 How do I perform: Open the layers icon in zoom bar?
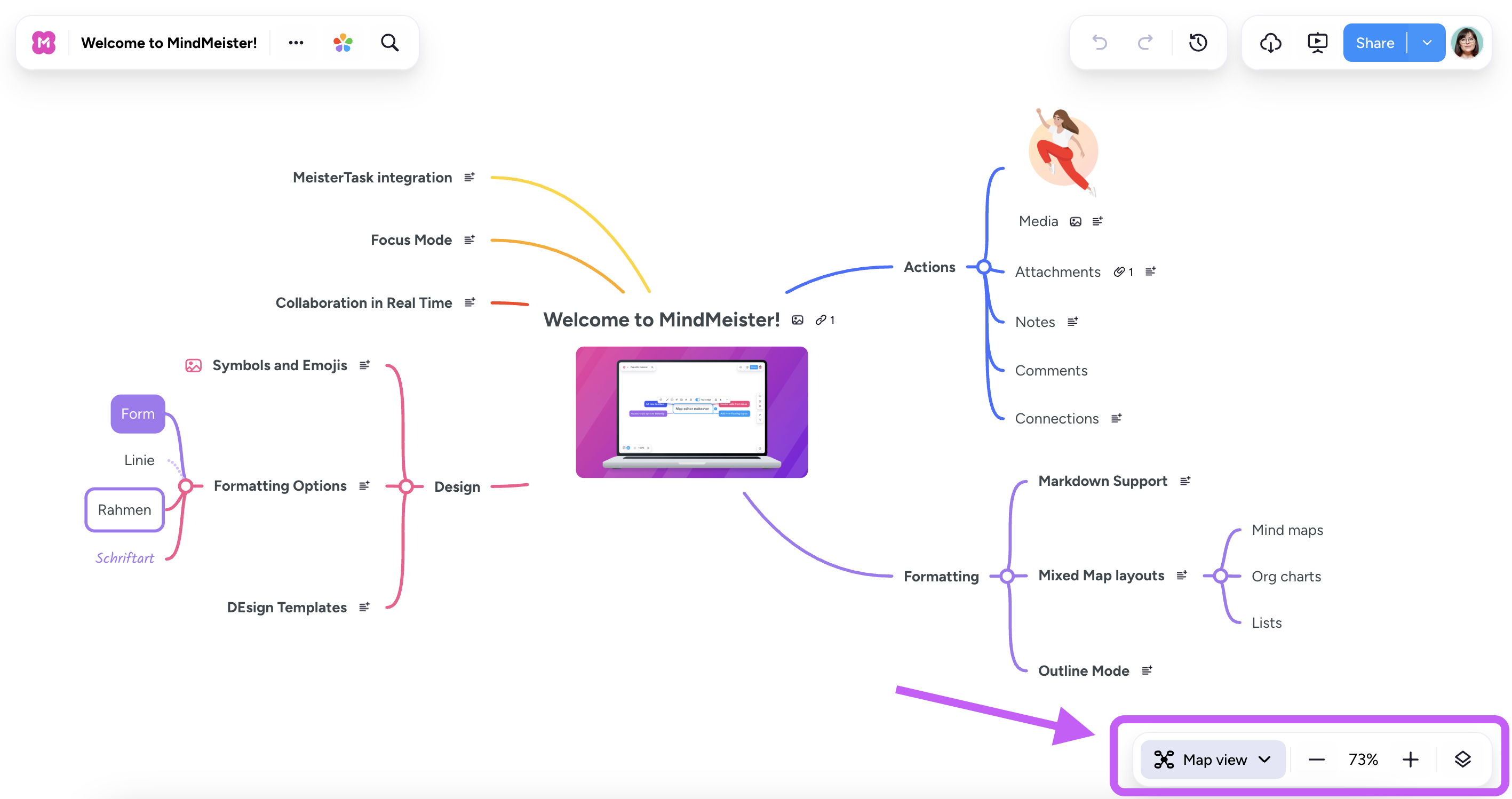pyautogui.click(x=1463, y=760)
